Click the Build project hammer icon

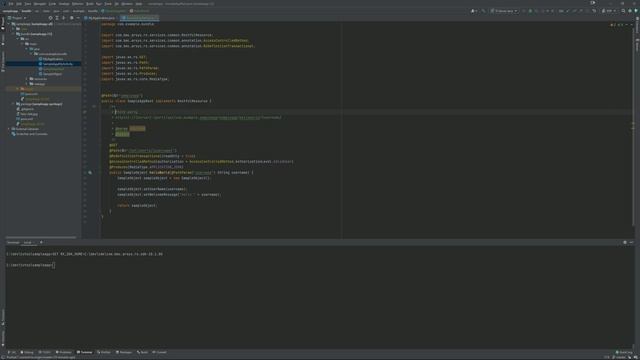pos(484,11)
